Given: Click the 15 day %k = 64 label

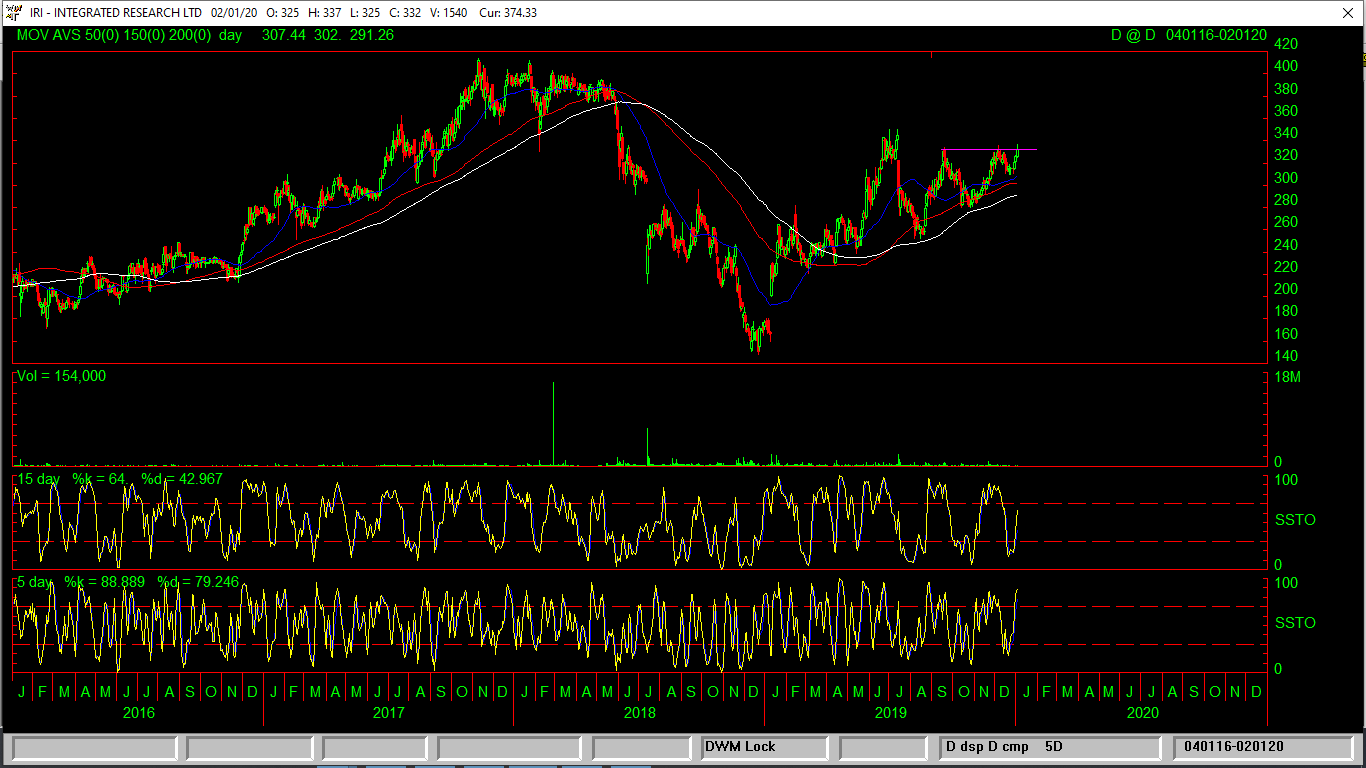Looking at the screenshot, I should click(x=71, y=479).
